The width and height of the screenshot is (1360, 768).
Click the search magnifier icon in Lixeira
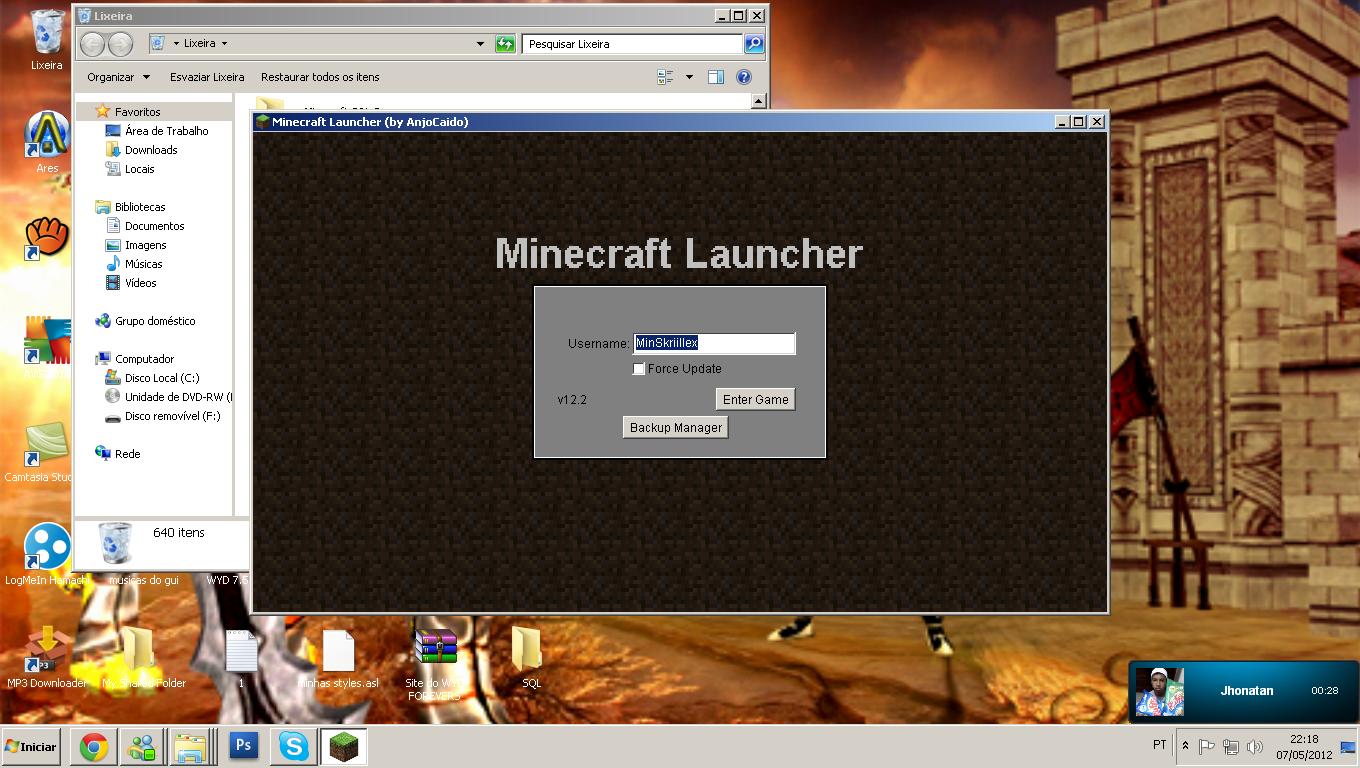754,44
